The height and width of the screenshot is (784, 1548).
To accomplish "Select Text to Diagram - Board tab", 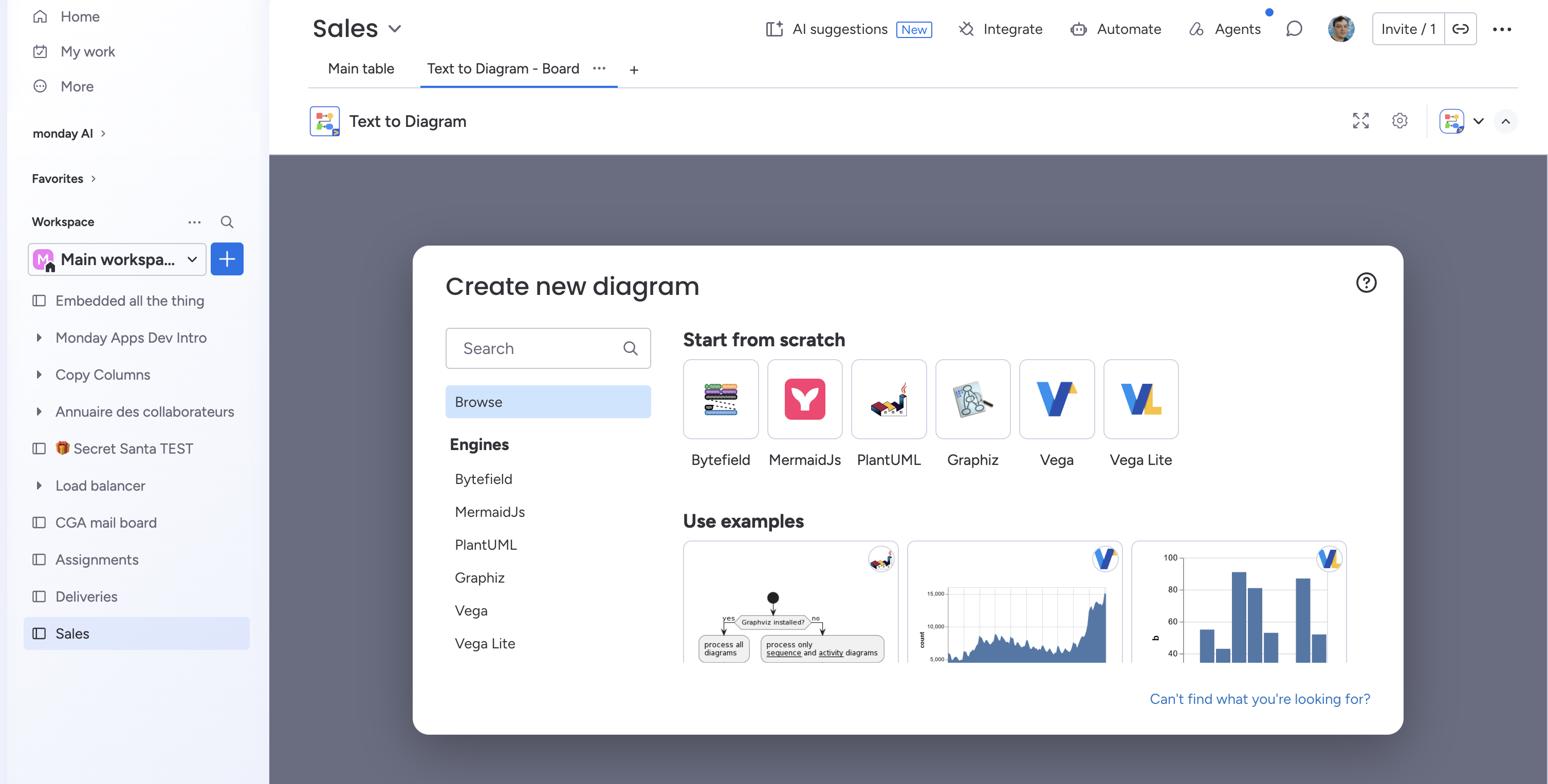I will point(503,68).
